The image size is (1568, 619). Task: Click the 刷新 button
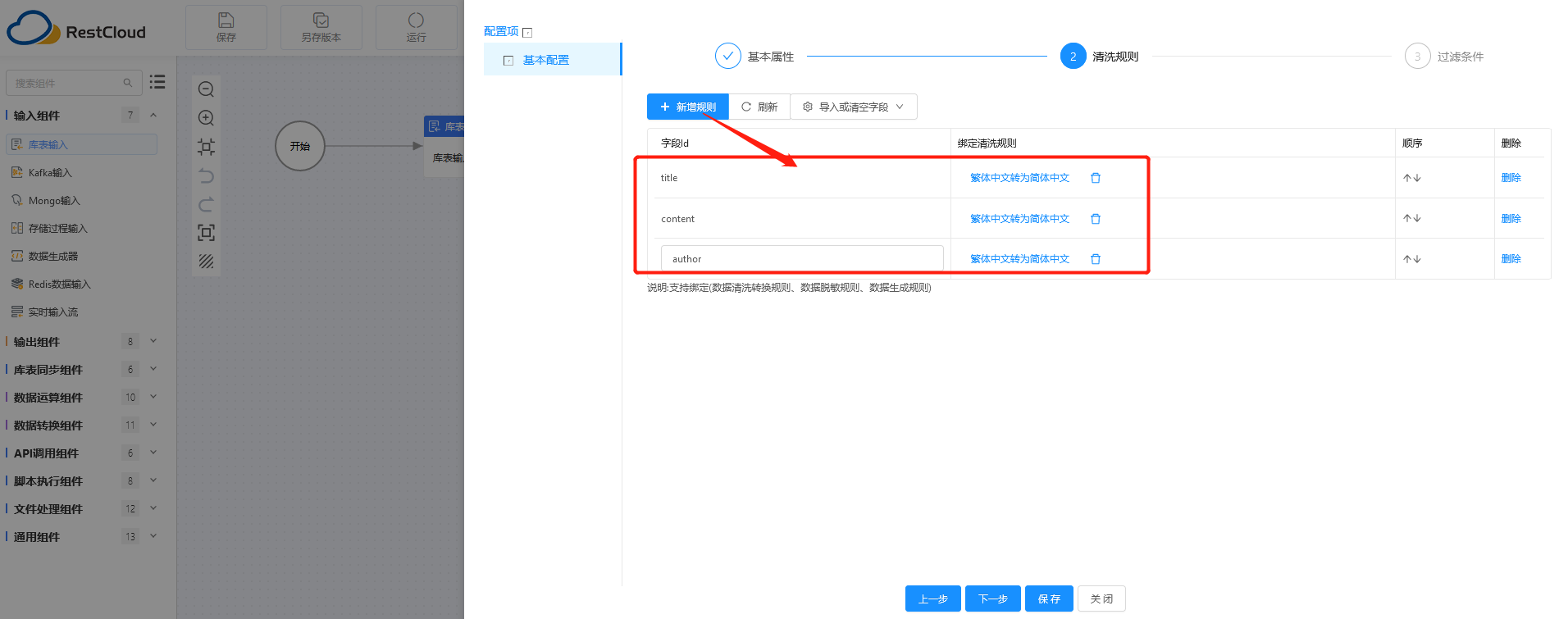tap(759, 107)
